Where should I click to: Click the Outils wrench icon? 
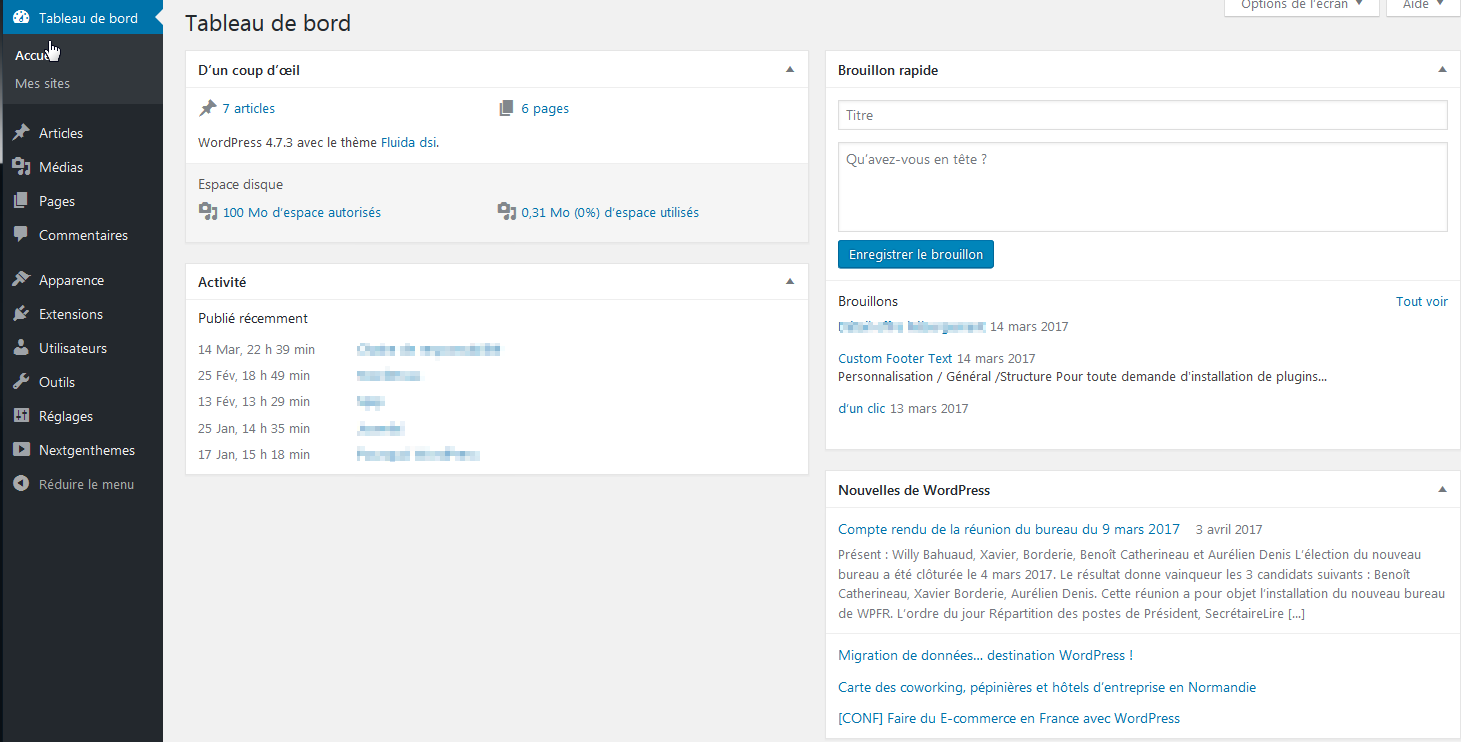coord(21,382)
